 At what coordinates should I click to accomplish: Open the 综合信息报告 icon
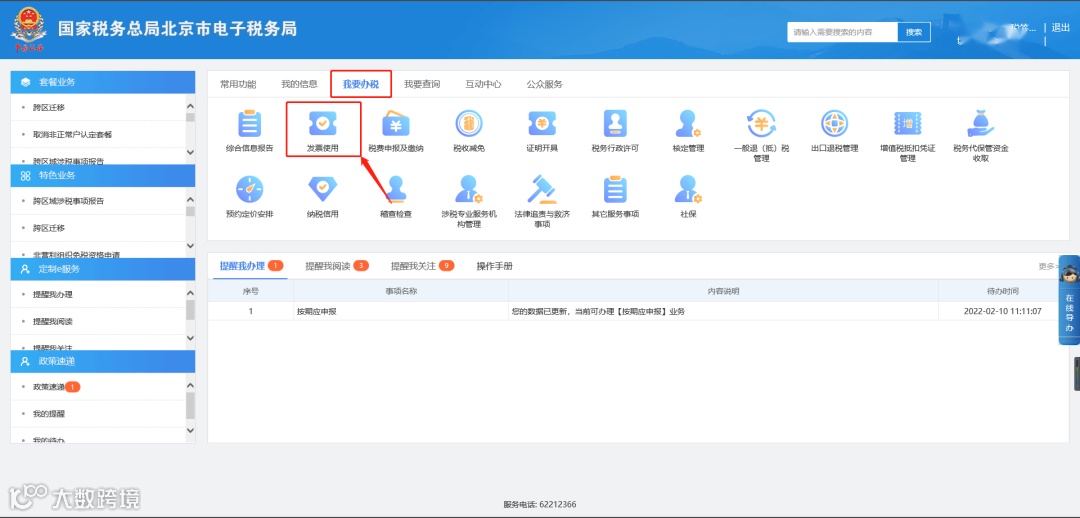click(x=249, y=124)
